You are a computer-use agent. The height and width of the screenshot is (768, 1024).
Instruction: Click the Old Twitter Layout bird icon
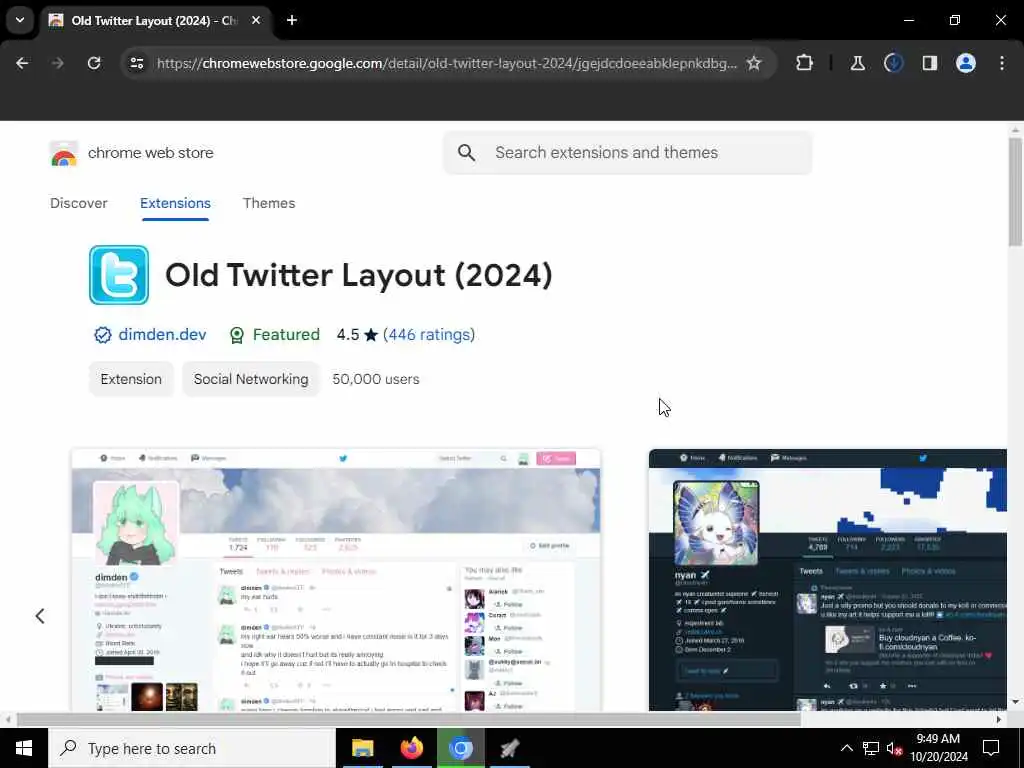point(119,275)
